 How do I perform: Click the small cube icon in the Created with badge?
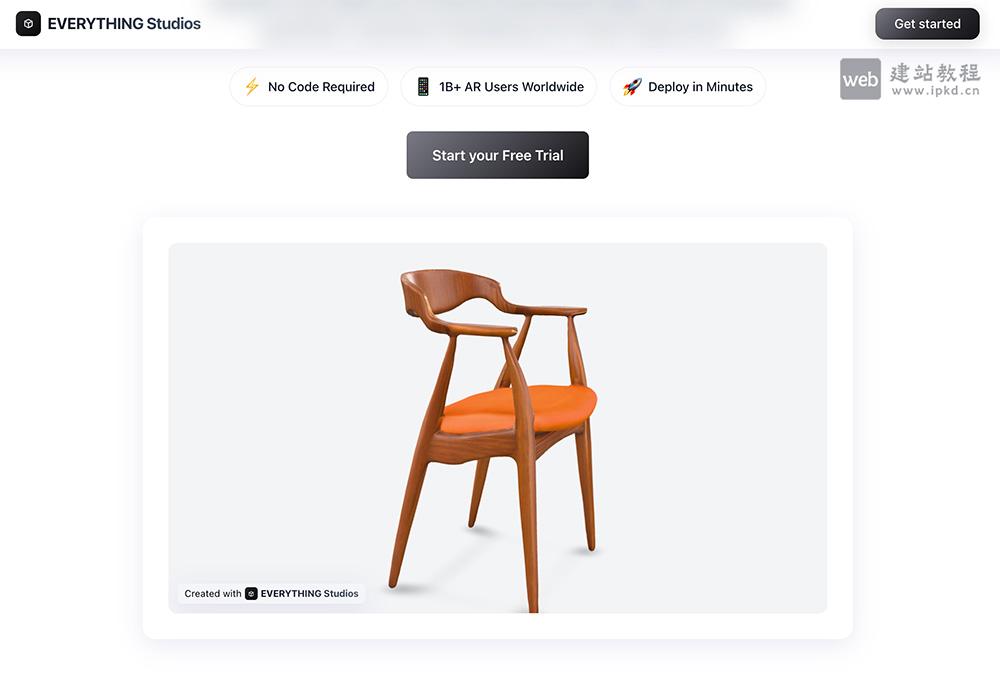[x=251, y=594]
